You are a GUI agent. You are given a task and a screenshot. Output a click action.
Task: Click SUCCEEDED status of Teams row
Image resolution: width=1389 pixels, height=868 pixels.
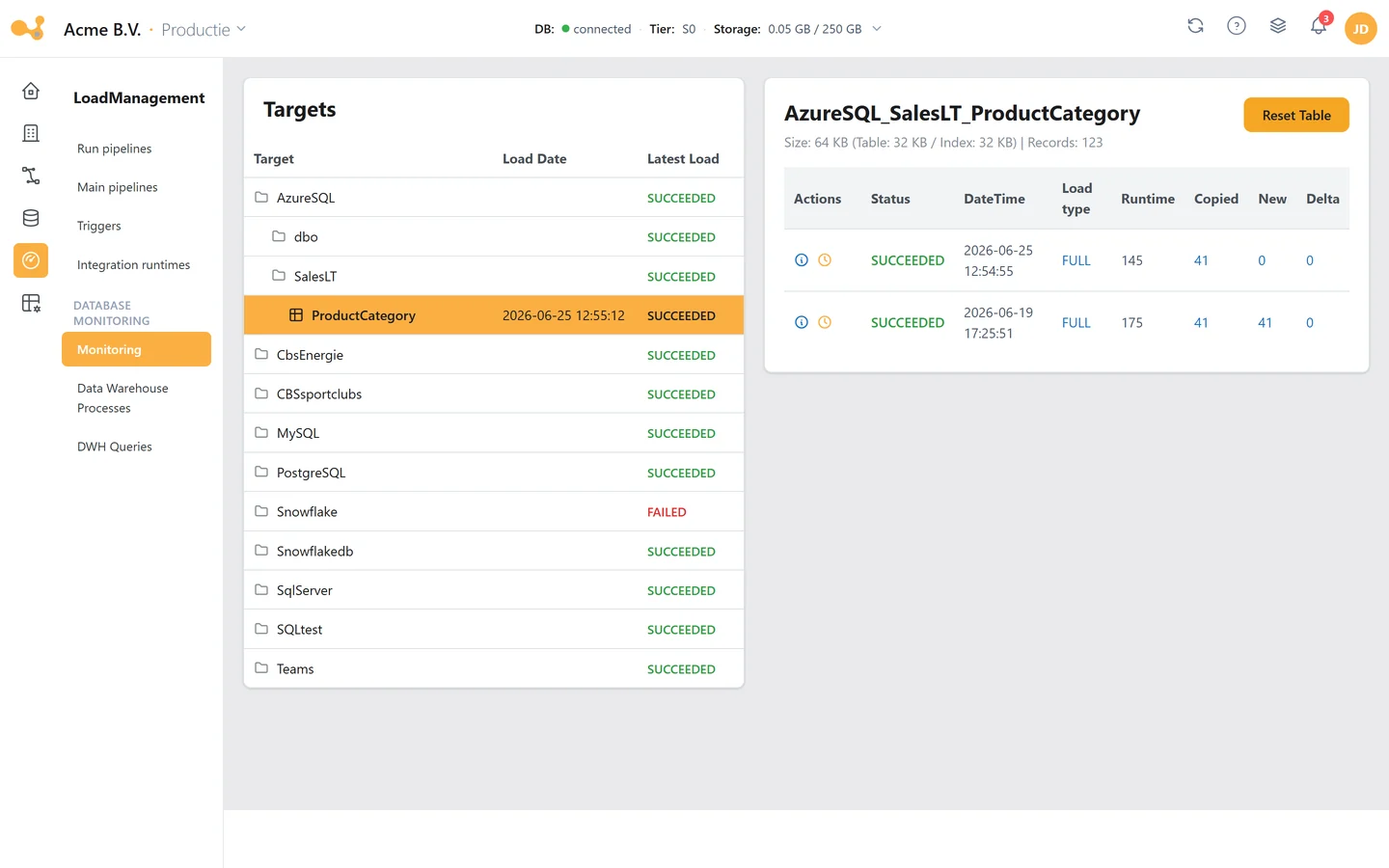pos(681,669)
